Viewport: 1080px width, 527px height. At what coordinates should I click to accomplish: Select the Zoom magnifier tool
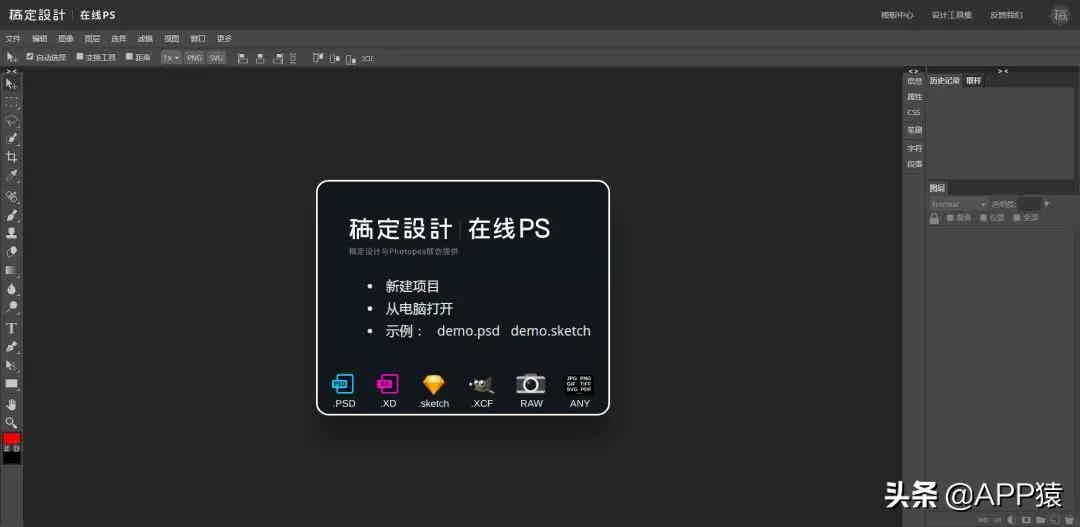pyautogui.click(x=11, y=422)
